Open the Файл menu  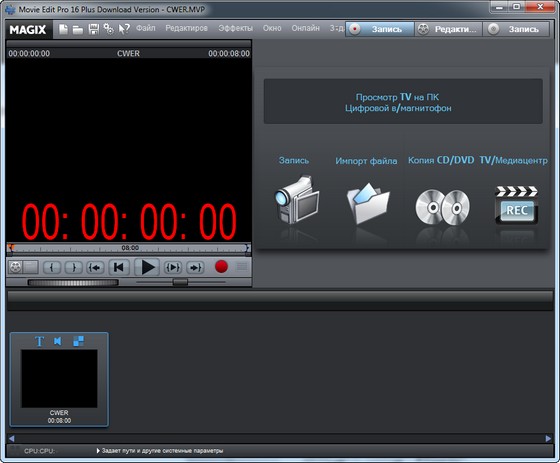pyautogui.click(x=145, y=28)
